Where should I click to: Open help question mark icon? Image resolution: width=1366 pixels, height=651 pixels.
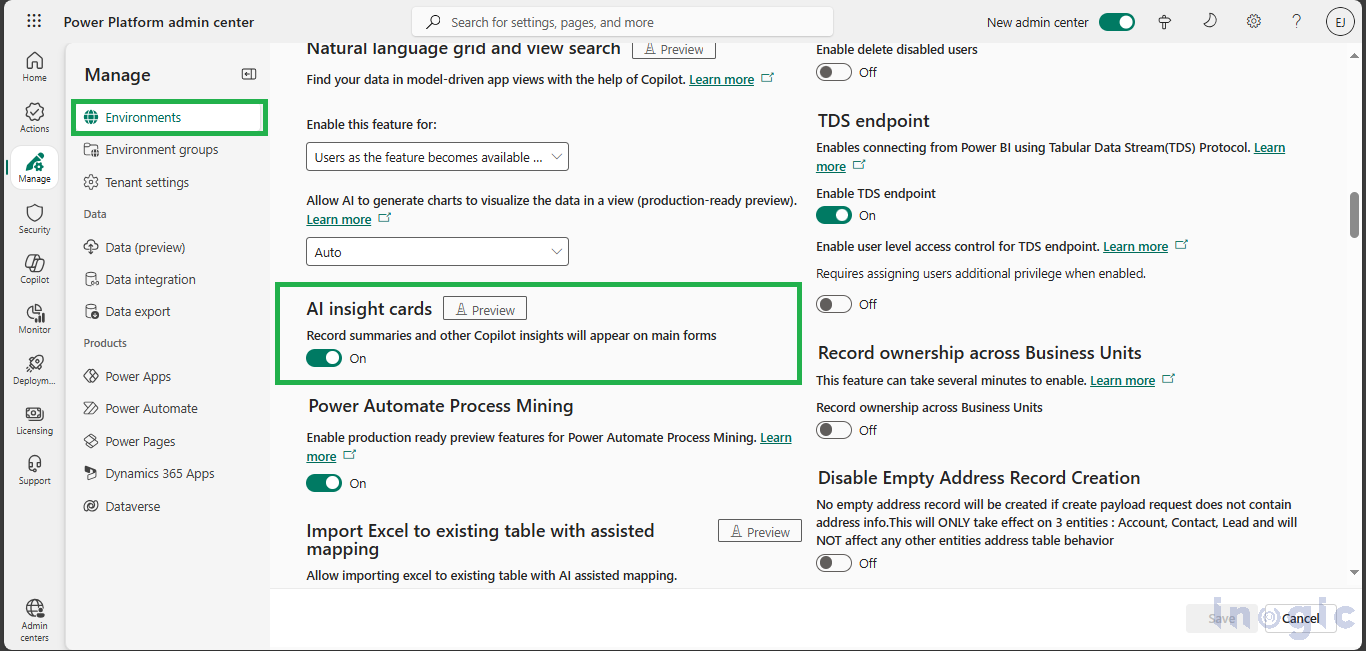[x=1296, y=22]
